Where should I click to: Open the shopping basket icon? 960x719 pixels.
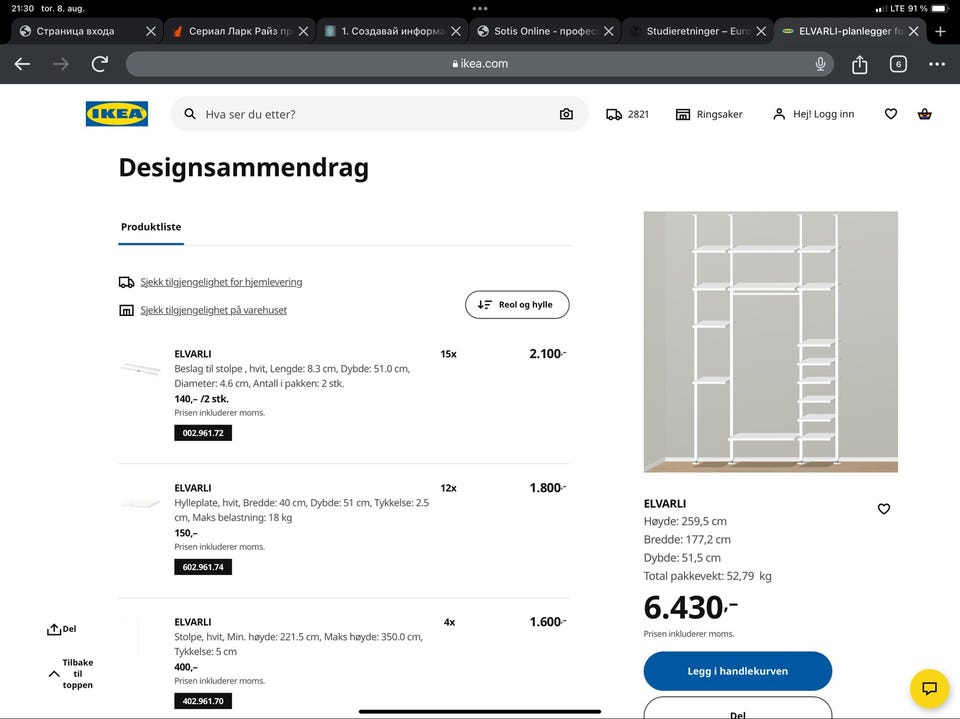coord(924,114)
